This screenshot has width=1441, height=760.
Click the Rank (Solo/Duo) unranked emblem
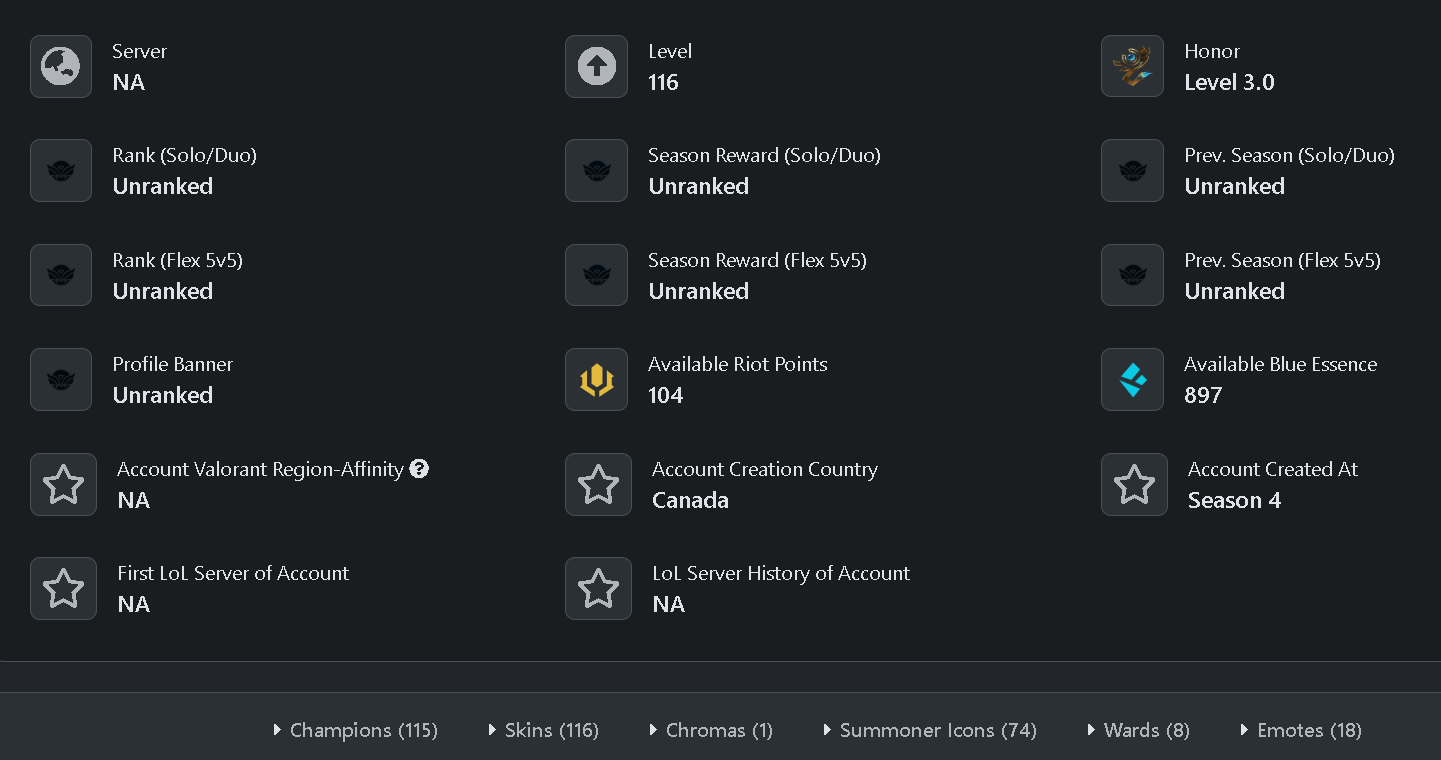coord(61,171)
